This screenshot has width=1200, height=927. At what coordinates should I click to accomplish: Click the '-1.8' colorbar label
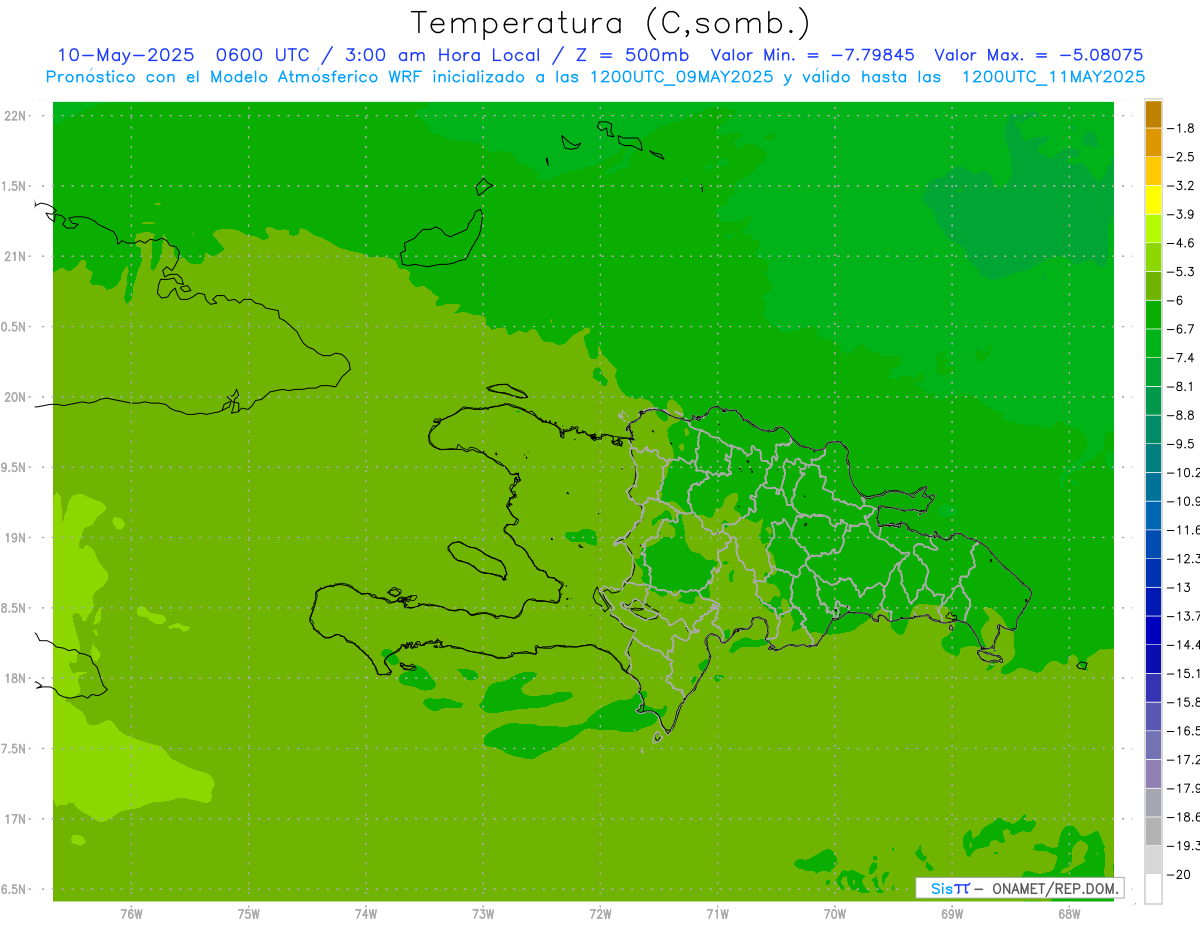[x=1181, y=128]
